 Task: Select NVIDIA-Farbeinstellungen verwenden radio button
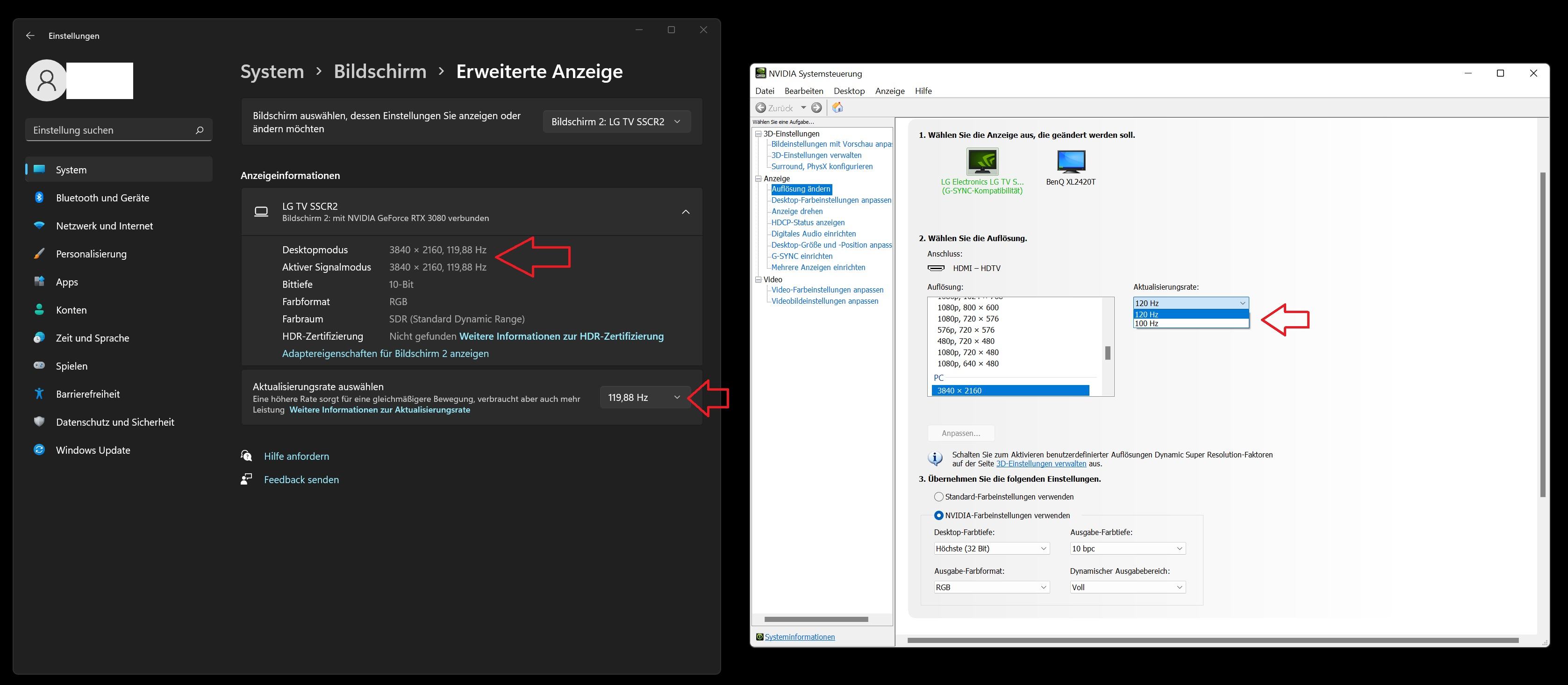click(x=938, y=515)
